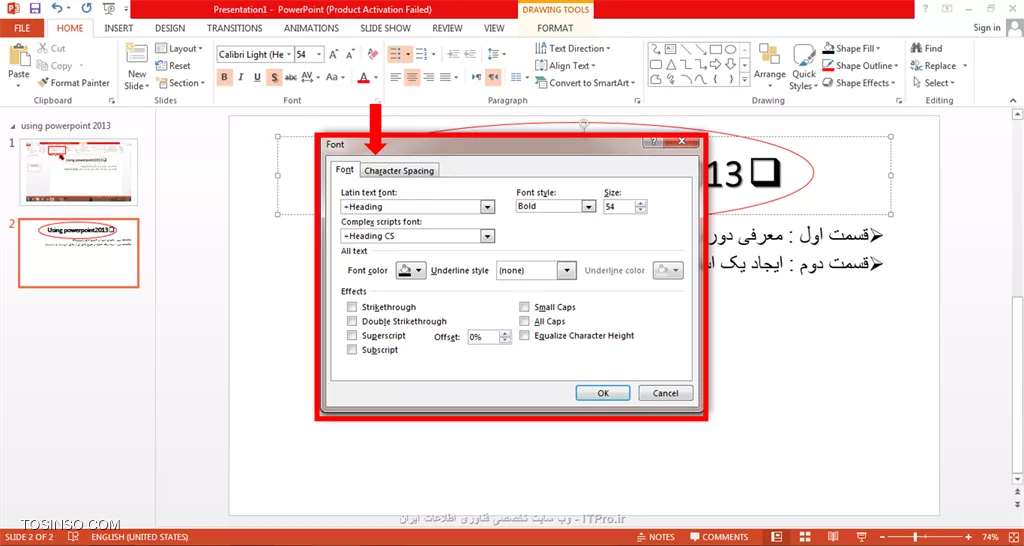Apply Underline from the Font group
Image resolution: width=1024 pixels, height=546 pixels.
pyautogui.click(x=257, y=78)
